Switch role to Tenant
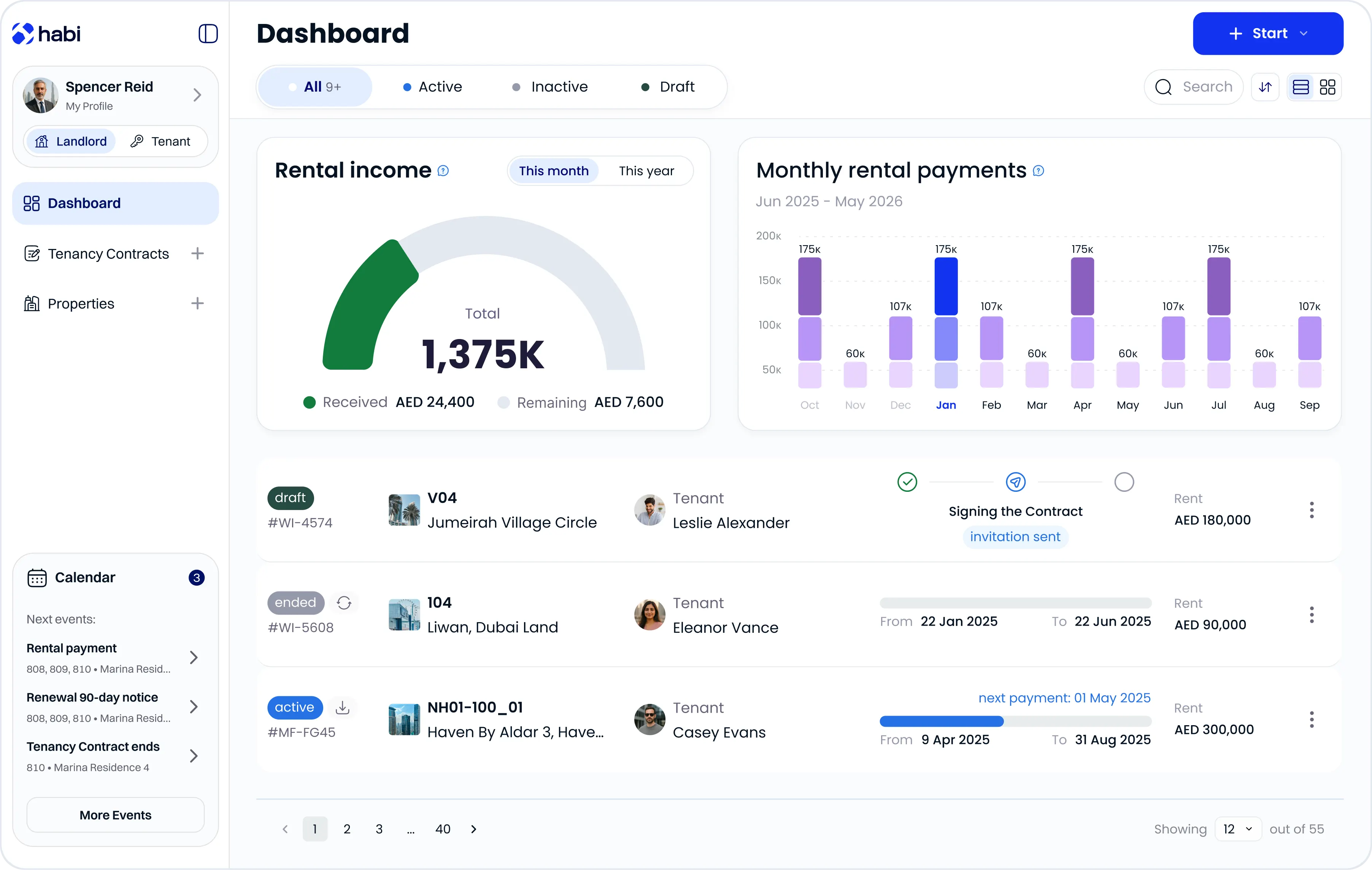Screen dimensions: 1372x870 coord(161,141)
